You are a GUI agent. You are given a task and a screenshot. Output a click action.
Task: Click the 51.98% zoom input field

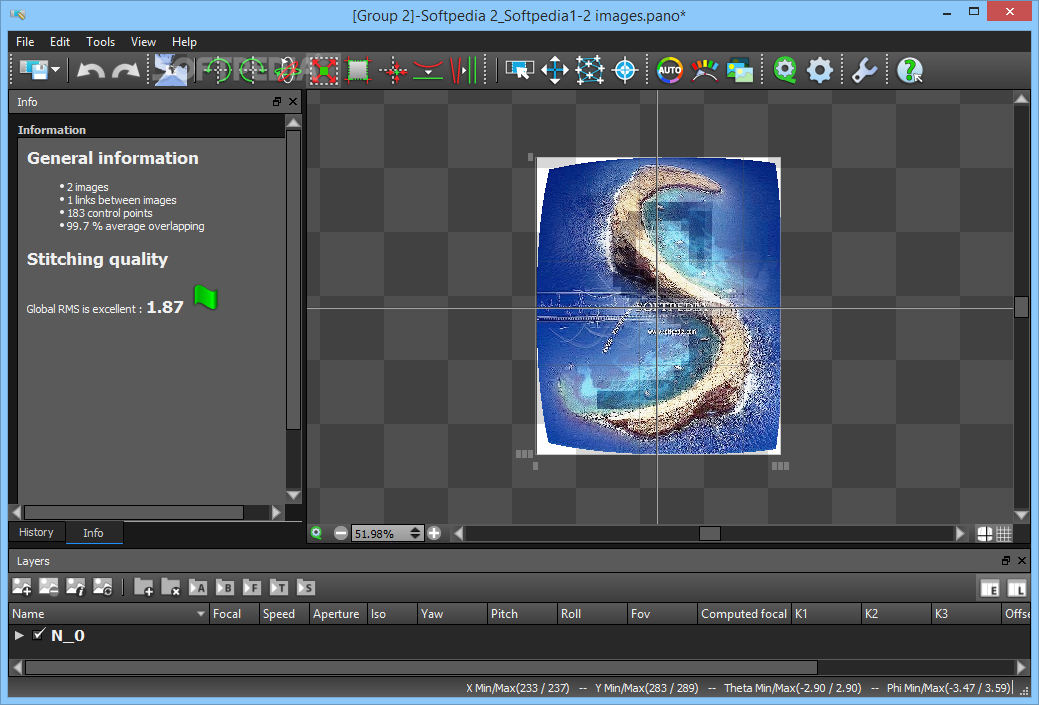[x=380, y=533]
